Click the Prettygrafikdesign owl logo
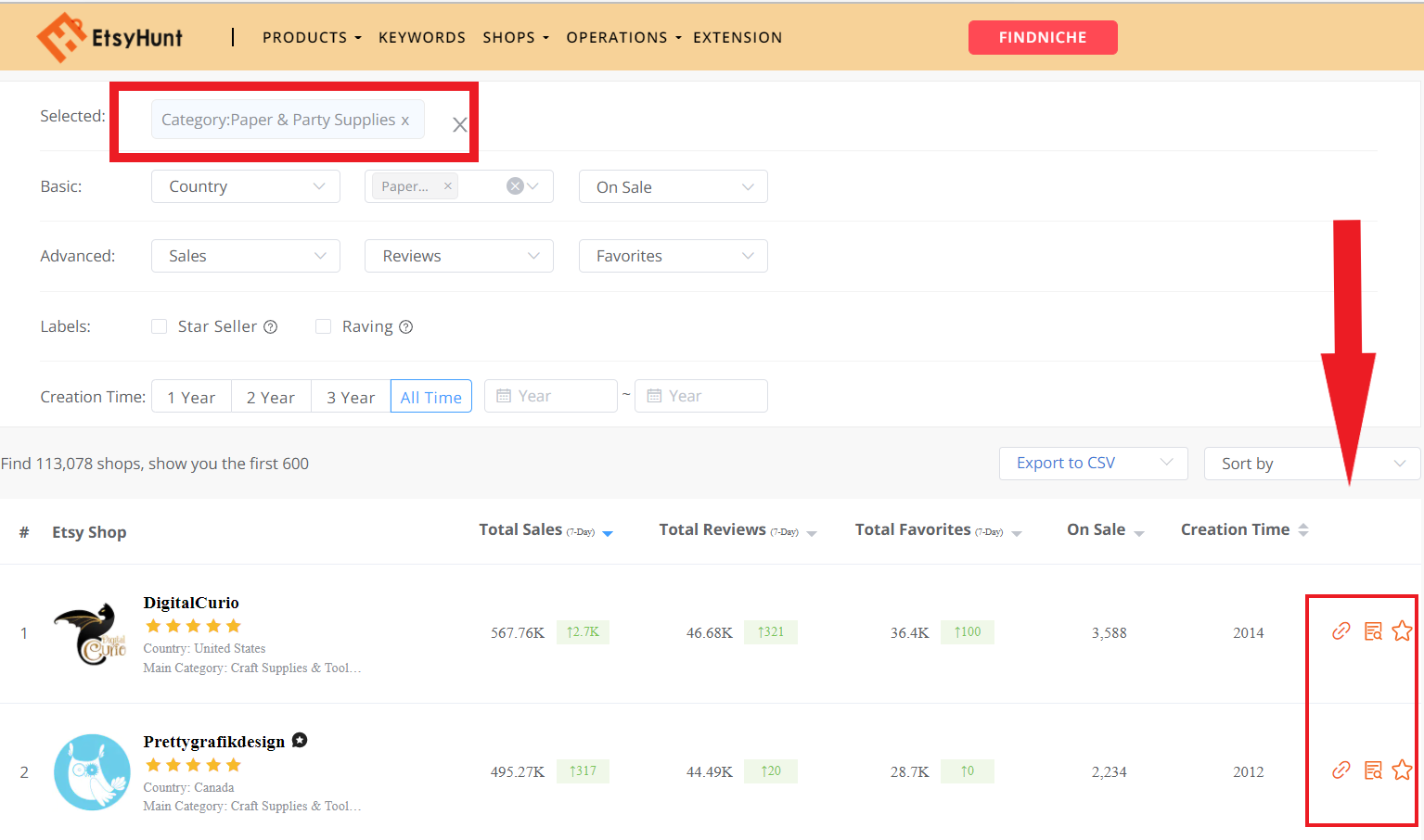1424x840 pixels. point(92,771)
